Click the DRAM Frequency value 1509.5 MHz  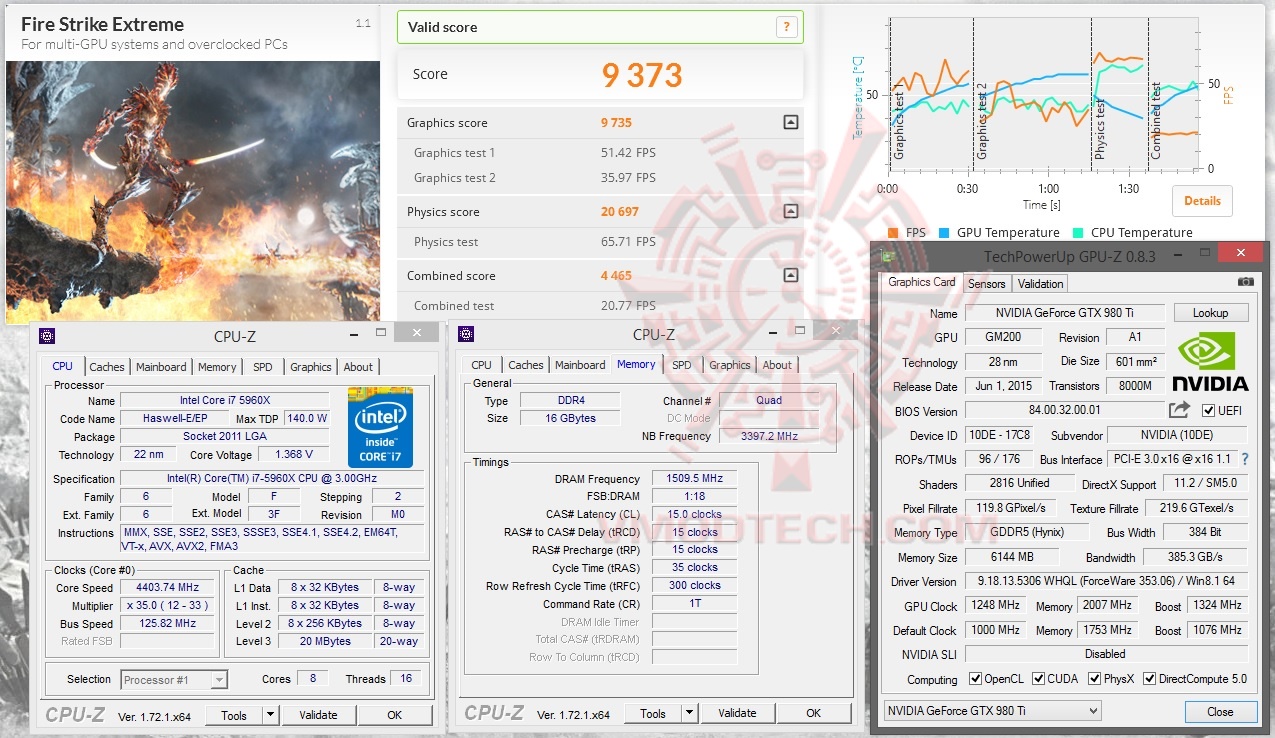(x=694, y=479)
